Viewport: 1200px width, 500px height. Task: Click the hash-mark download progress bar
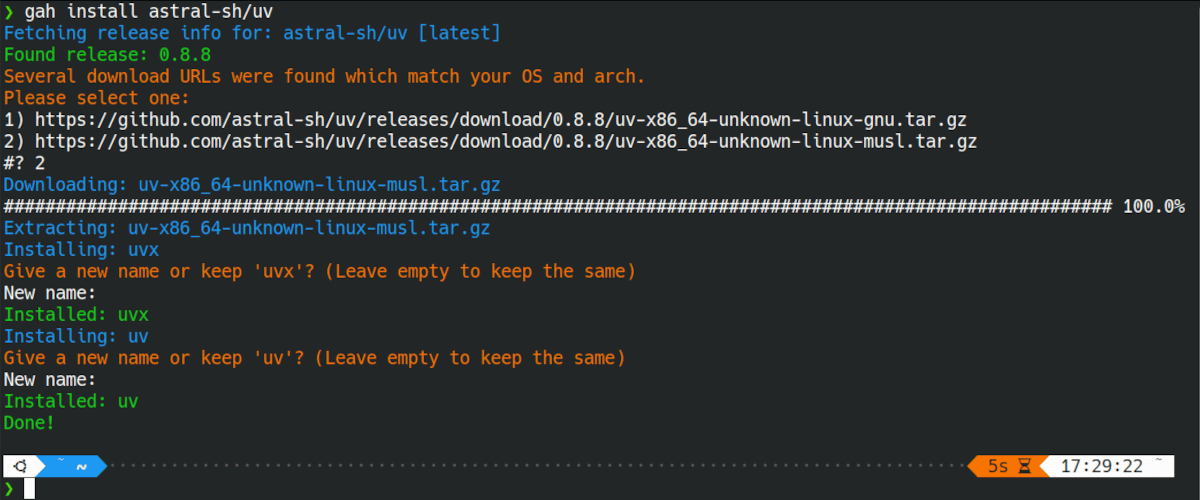558,206
